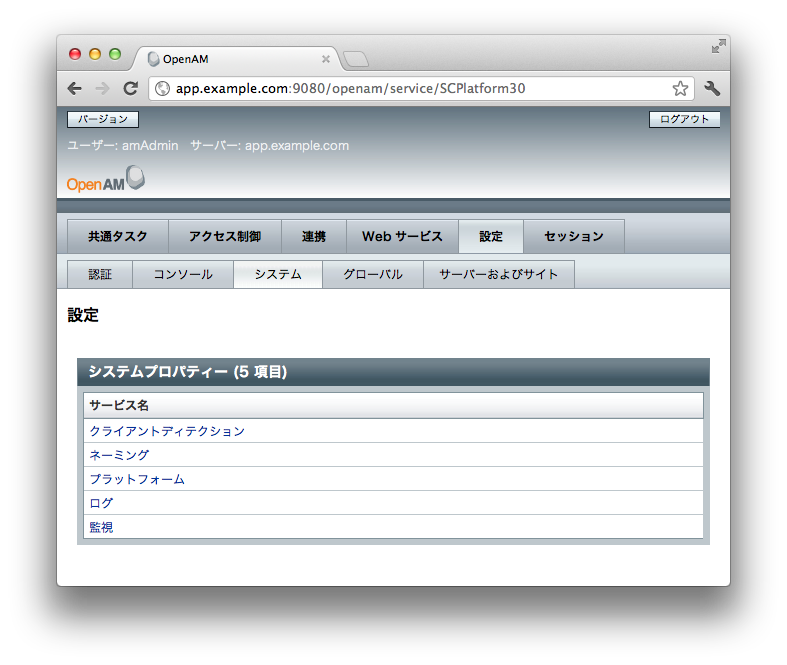Viewport: 787px width, 665px height.
Task: Click the browser forward arrow icon
Action: (x=102, y=88)
